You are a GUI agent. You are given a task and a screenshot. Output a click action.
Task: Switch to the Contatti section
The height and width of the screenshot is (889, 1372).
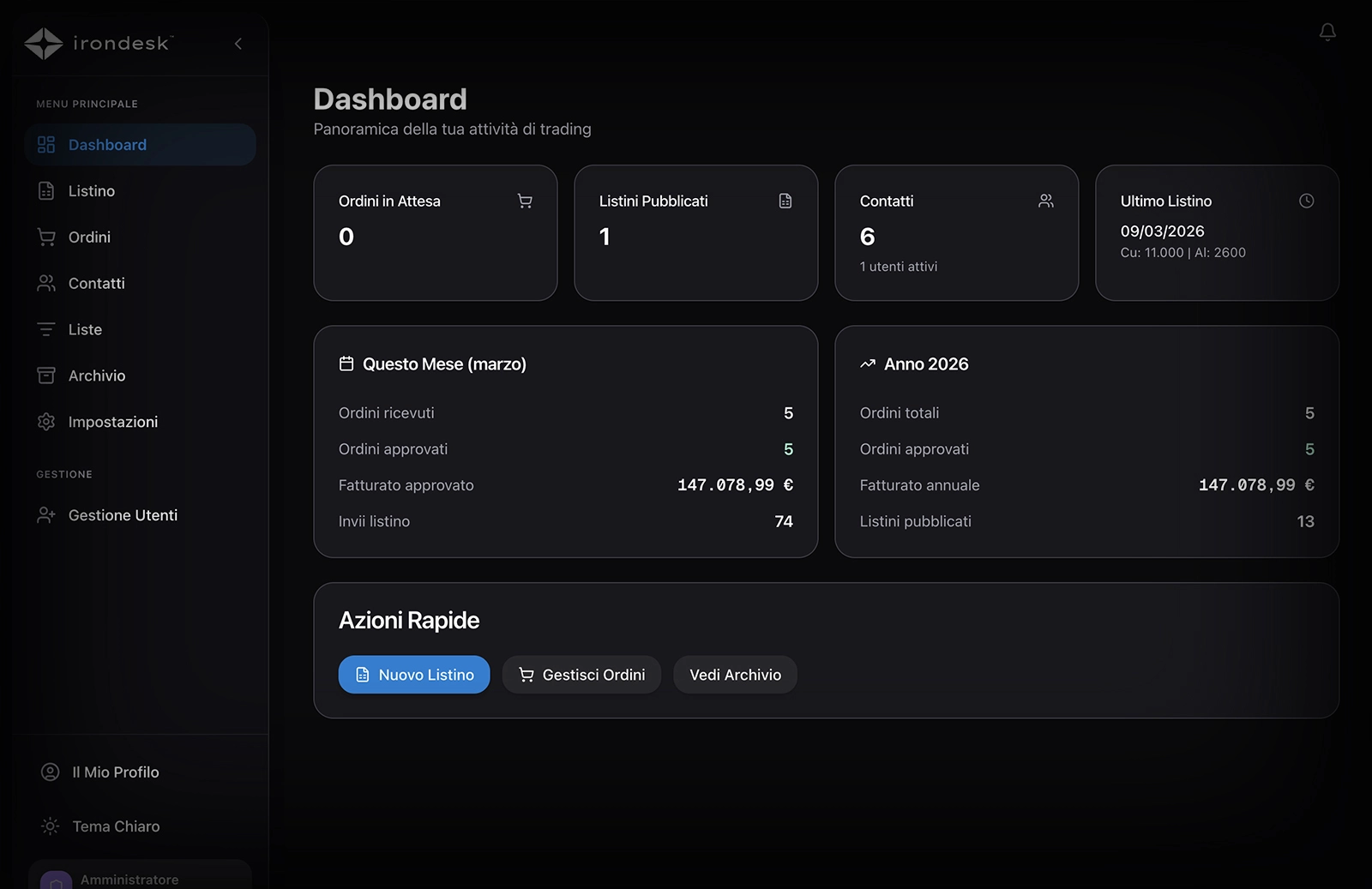point(95,283)
